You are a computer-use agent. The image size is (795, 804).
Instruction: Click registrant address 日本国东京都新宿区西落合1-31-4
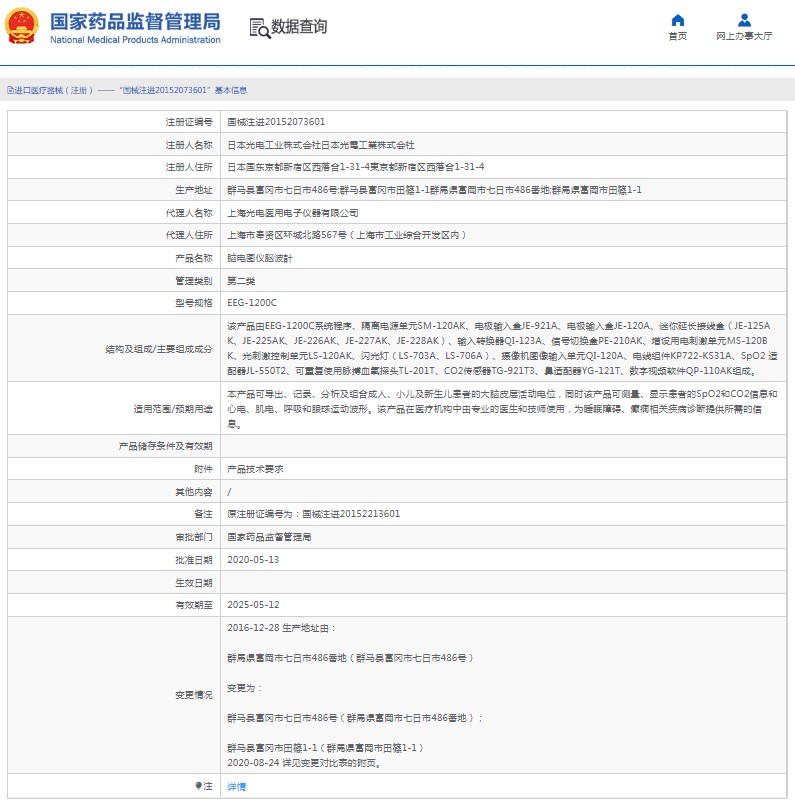point(299,167)
